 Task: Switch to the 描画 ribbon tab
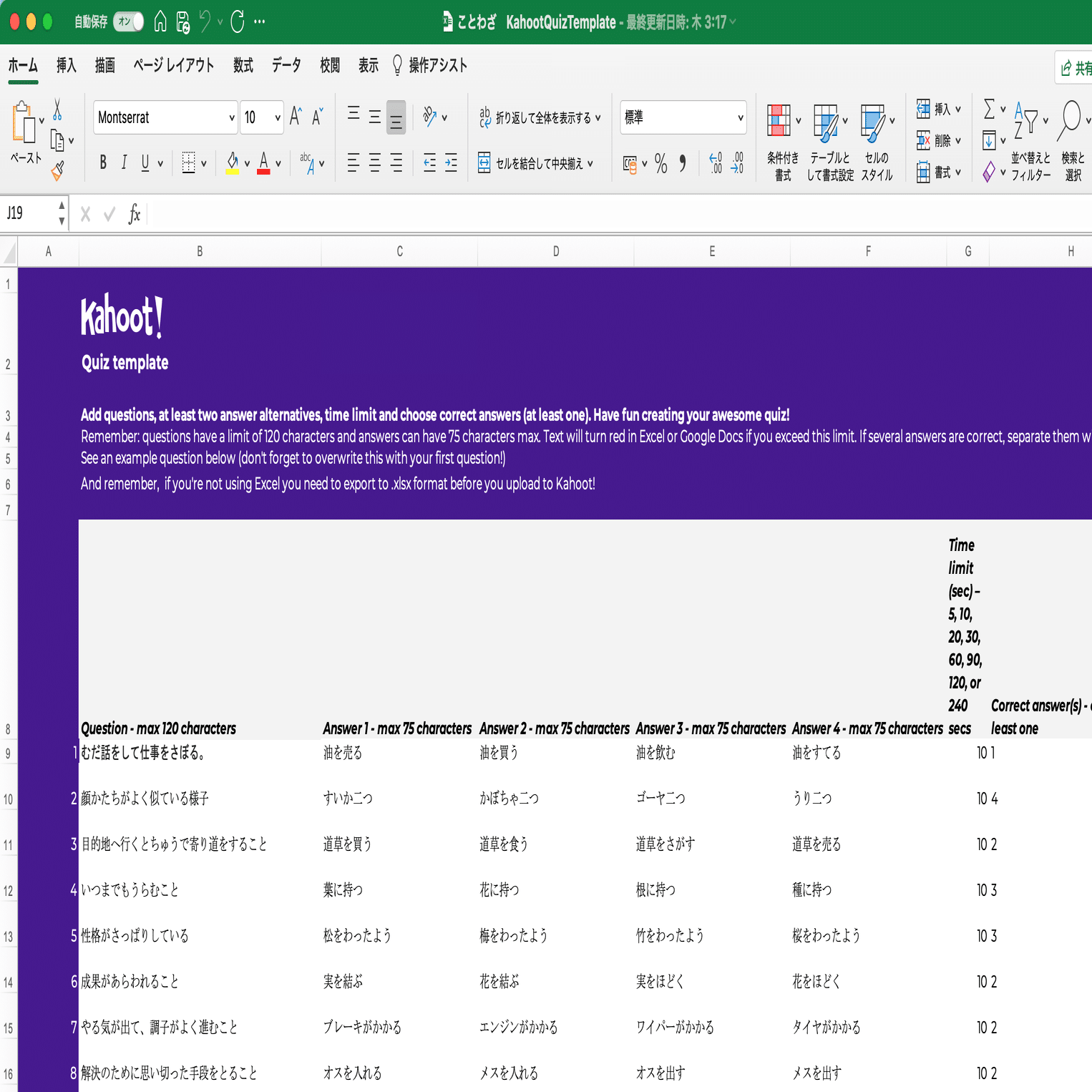(x=105, y=66)
